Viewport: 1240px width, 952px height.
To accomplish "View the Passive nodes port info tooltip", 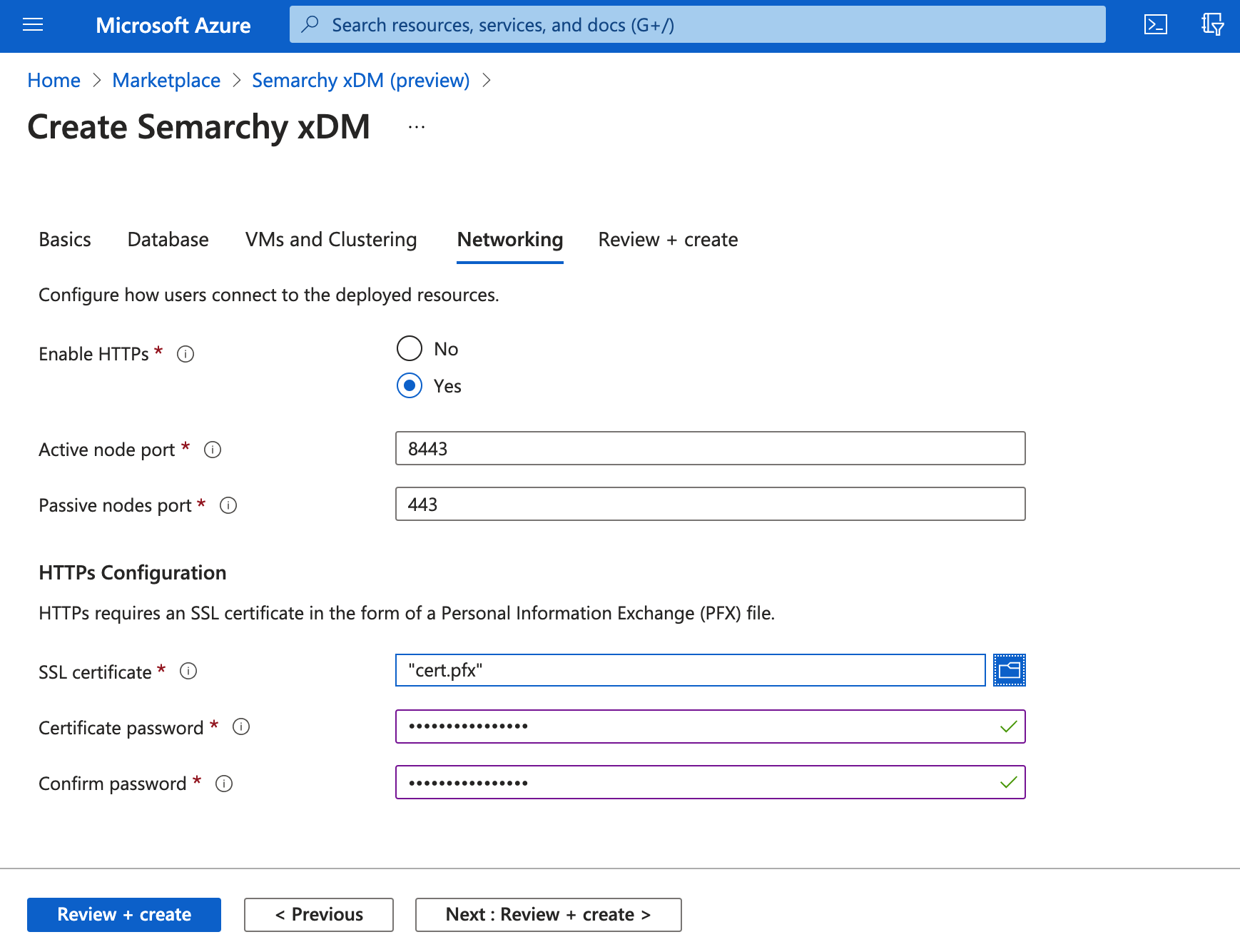I will [x=228, y=505].
